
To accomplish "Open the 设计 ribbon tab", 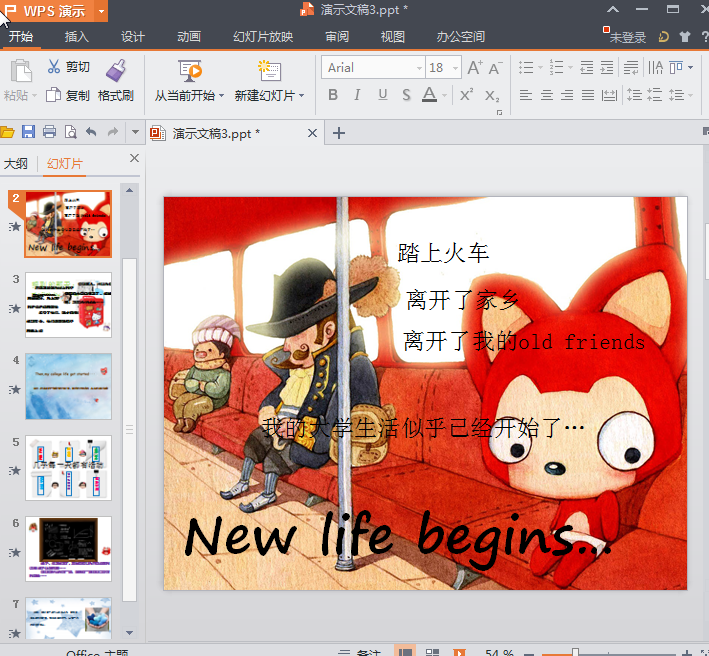I will click(x=133, y=36).
